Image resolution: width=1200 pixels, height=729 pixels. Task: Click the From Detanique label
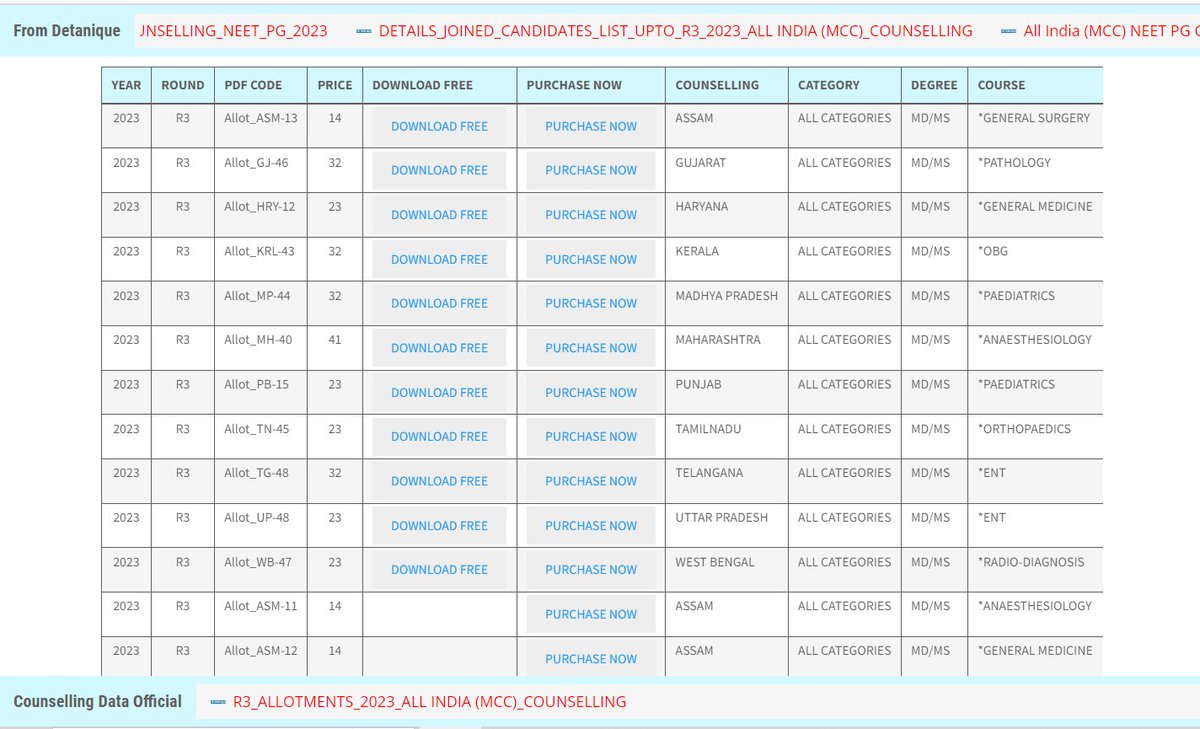(x=67, y=30)
